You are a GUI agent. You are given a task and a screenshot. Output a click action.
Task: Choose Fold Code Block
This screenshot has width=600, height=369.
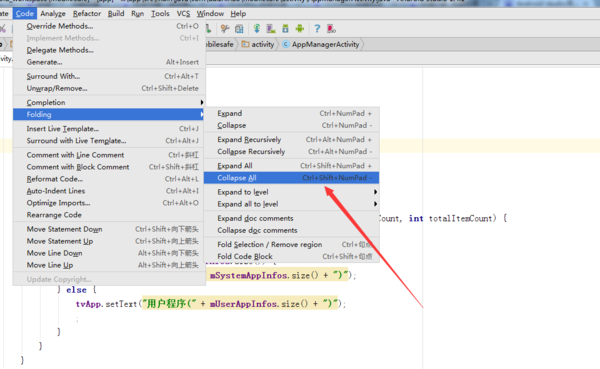[x=292, y=256]
